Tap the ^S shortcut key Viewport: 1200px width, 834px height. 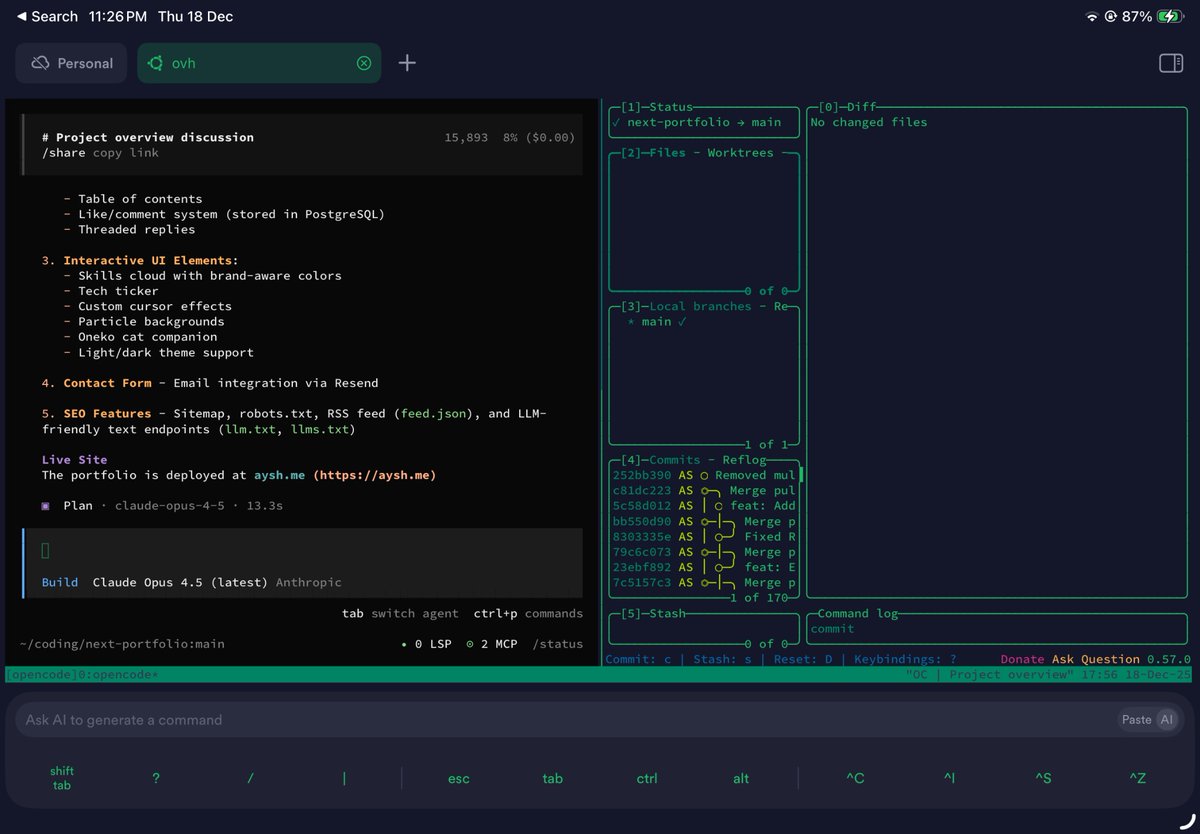tap(1043, 778)
